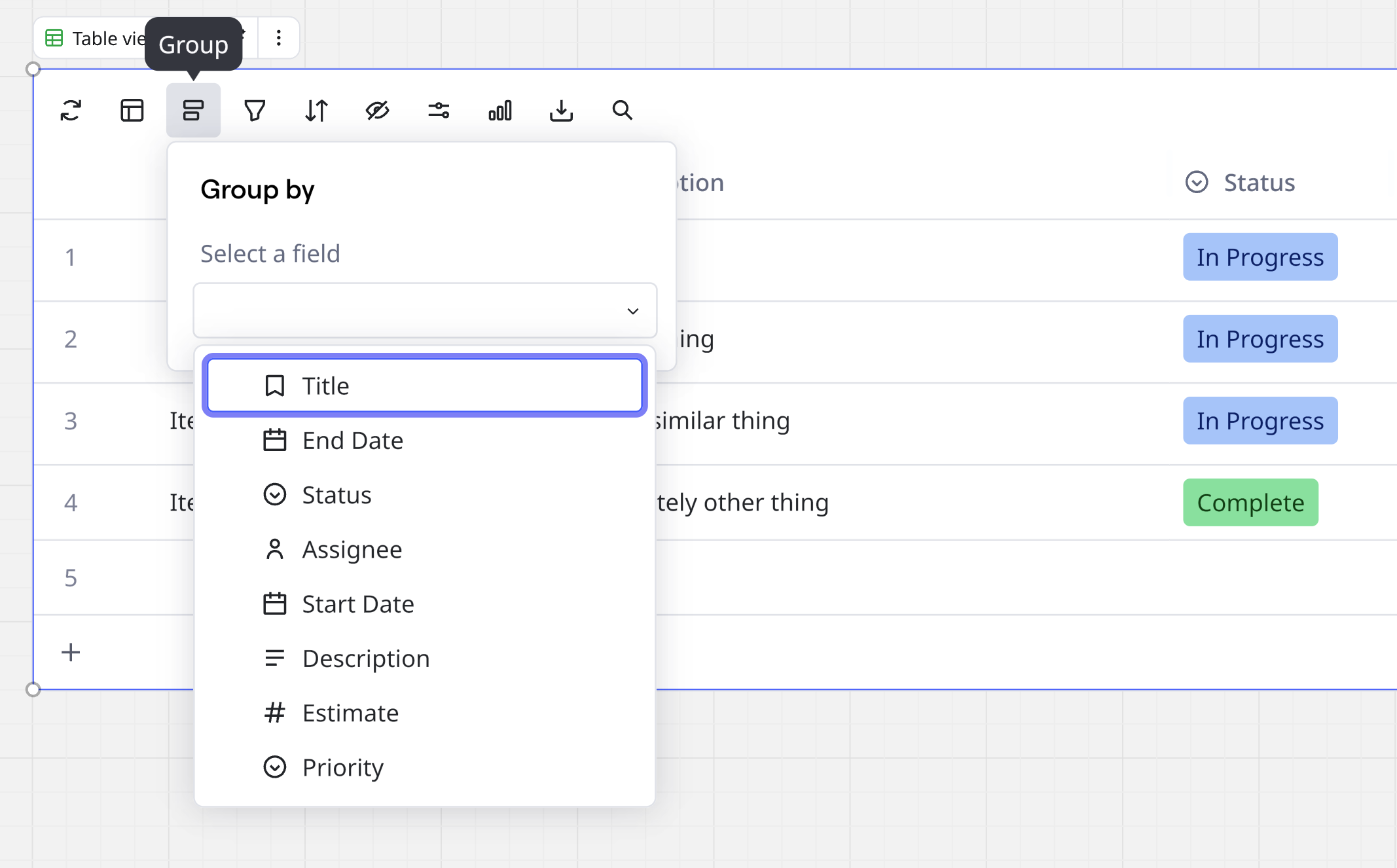This screenshot has height=868, width=1397.
Task: Click the download export icon
Action: click(x=561, y=110)
